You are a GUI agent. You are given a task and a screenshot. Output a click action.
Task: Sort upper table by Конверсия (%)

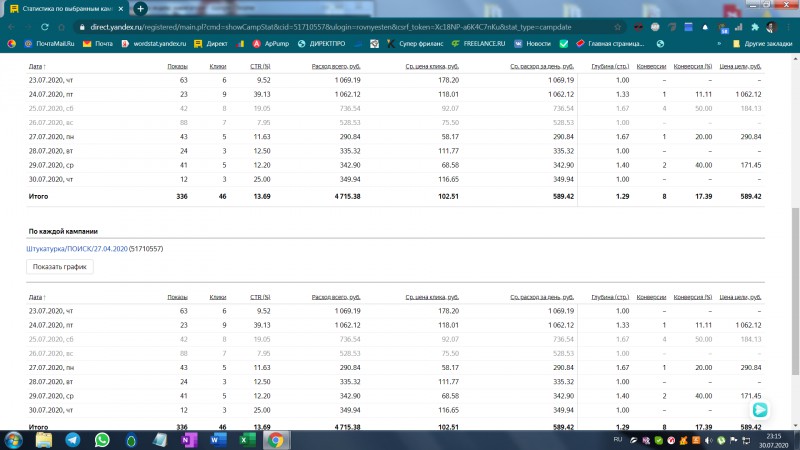pos(692,66)
